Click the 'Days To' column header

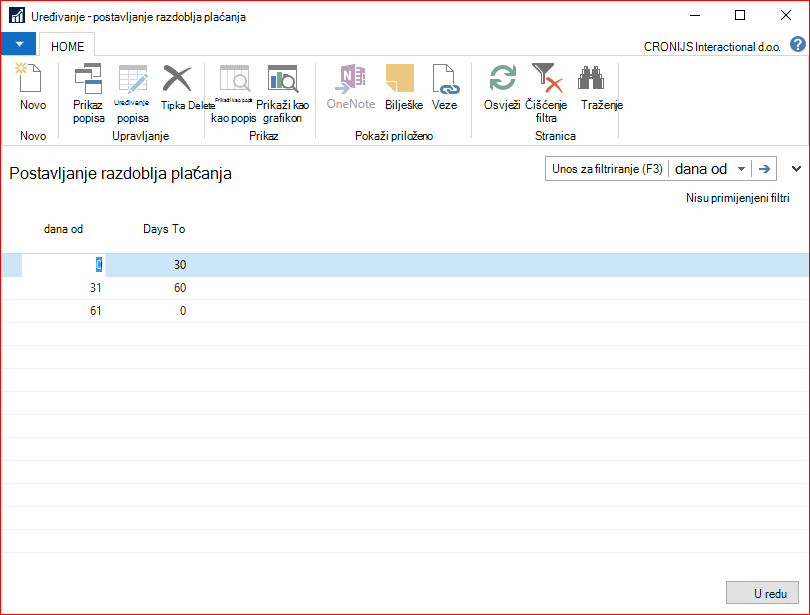click(164, 229)
